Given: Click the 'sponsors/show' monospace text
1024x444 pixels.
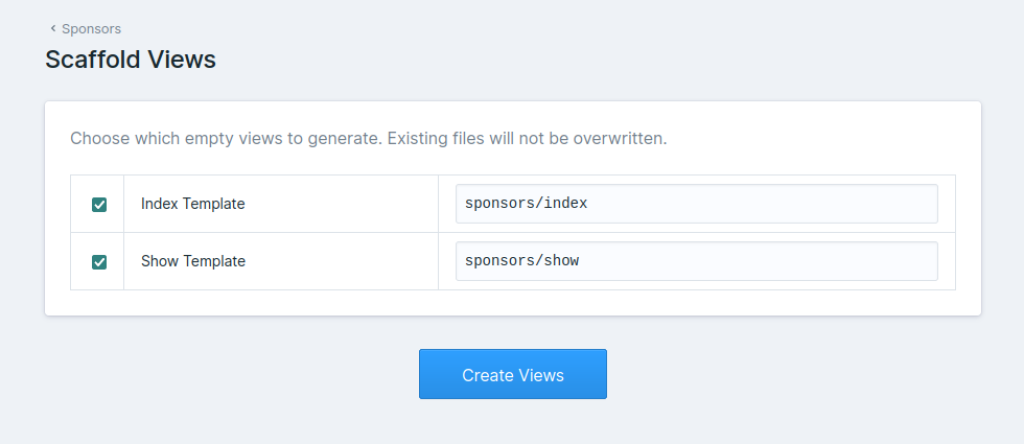Looking at the screenshot, I should (x=522, y=262).
